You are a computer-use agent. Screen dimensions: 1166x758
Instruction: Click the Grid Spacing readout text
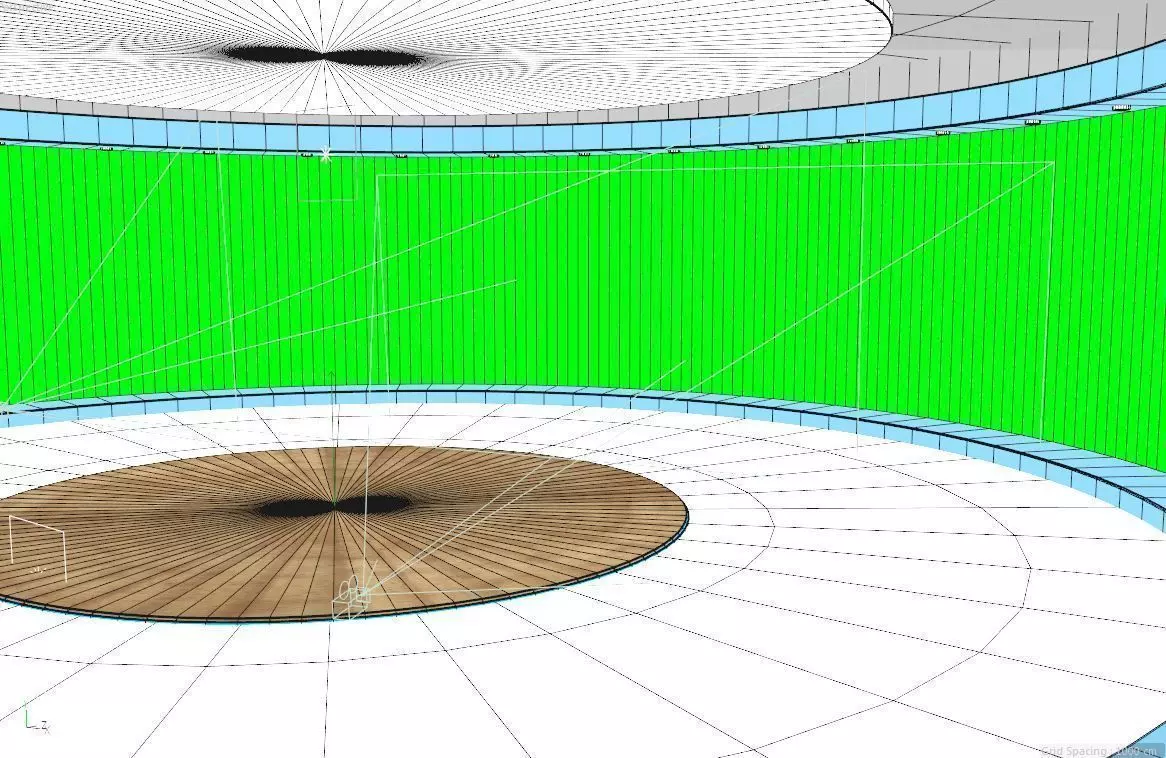point(1101,750)
